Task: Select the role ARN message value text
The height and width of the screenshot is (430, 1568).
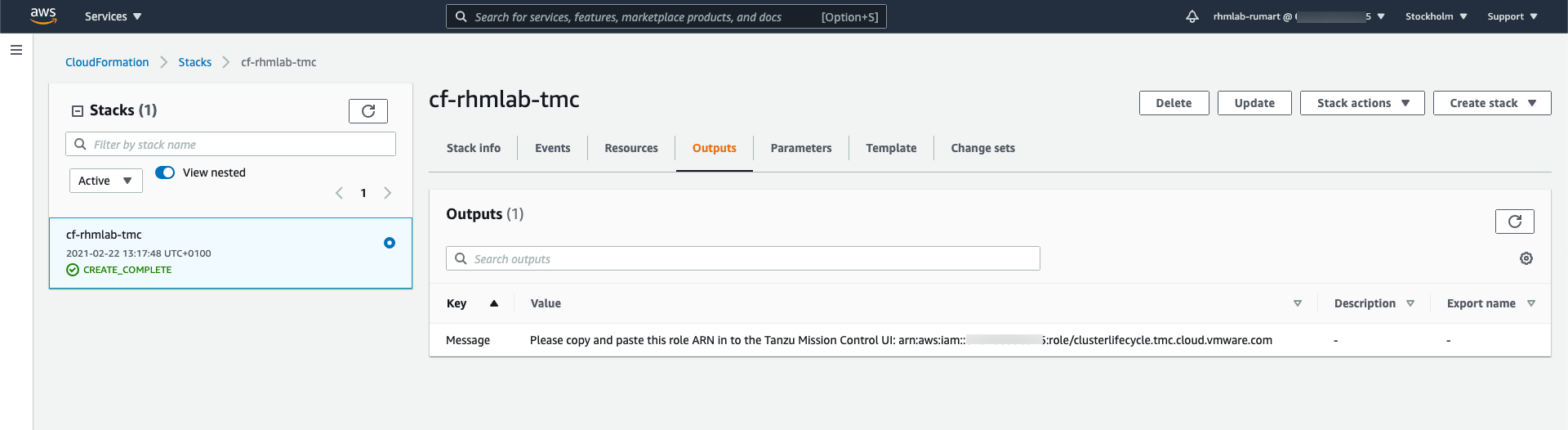Action: (901, 340)
